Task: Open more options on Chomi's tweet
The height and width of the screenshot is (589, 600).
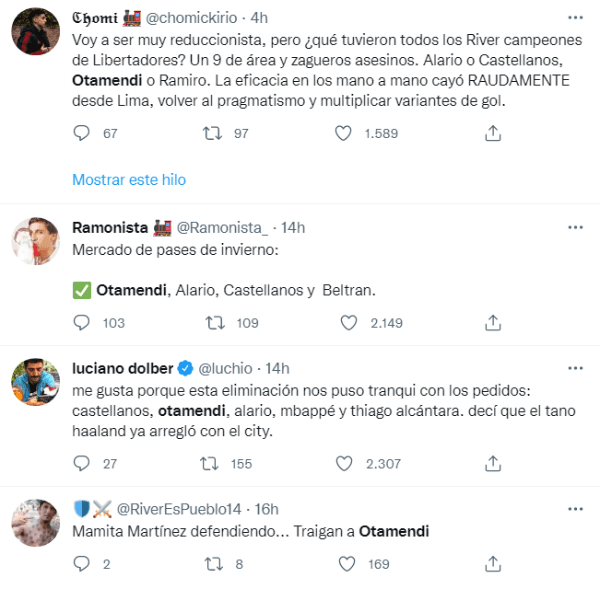Action: (573, 19)
